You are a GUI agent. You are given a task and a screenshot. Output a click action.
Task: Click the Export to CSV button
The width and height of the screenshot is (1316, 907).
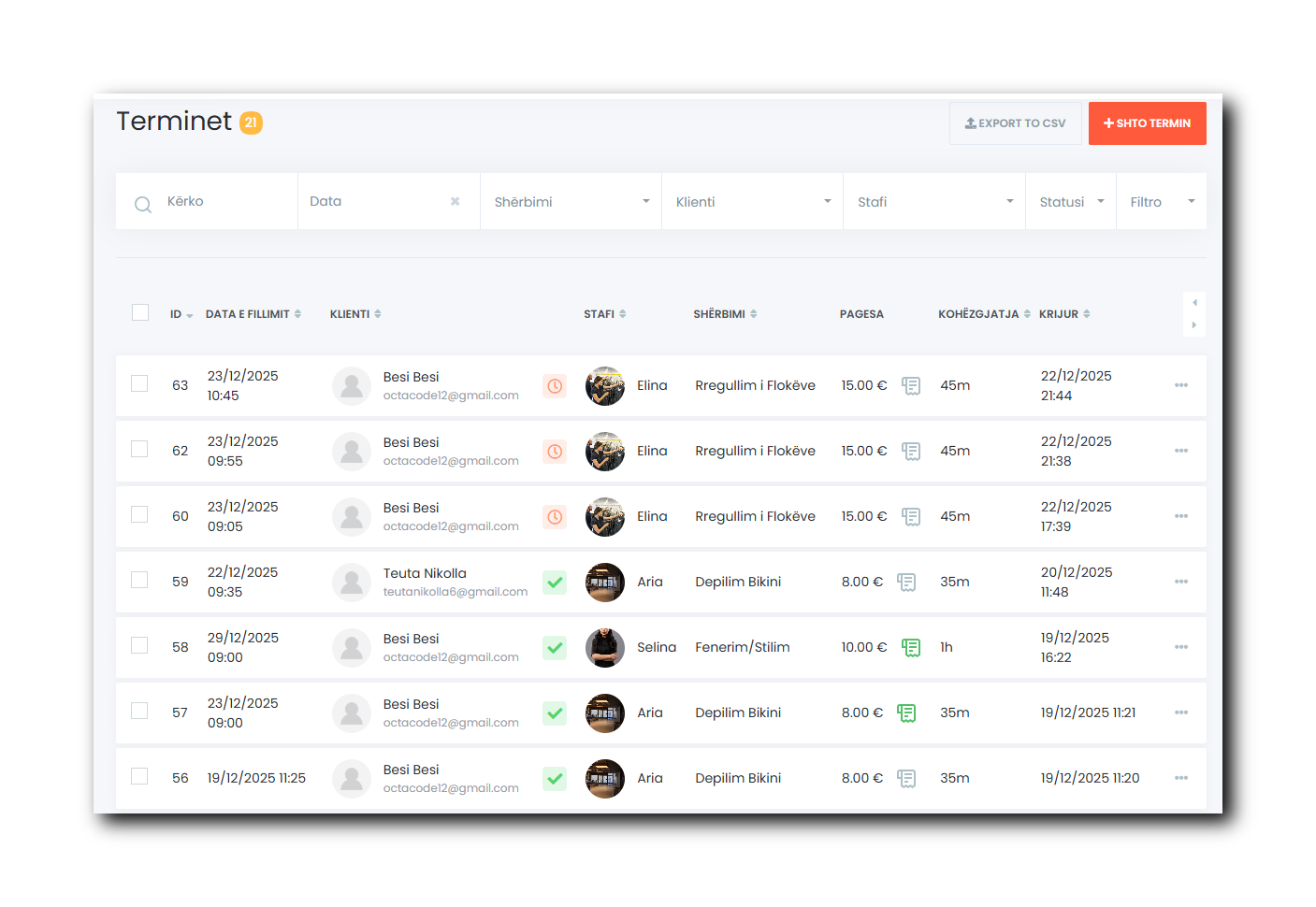(1015, 123)
